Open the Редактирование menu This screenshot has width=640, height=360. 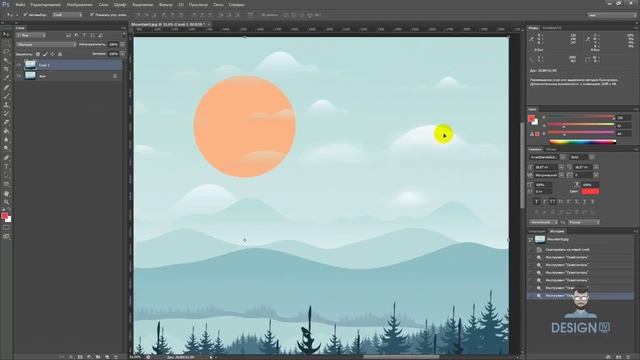(46, 4)
